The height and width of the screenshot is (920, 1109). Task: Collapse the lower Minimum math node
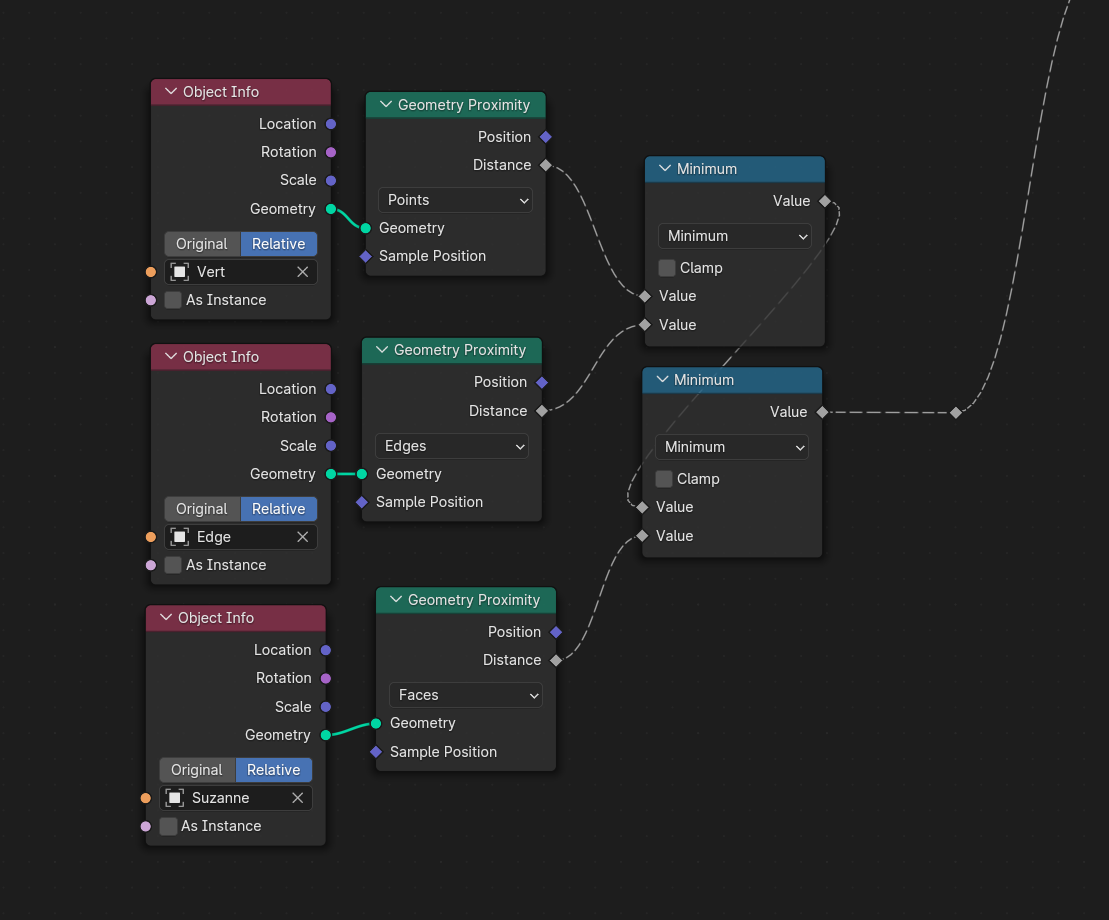pos(661,380)
